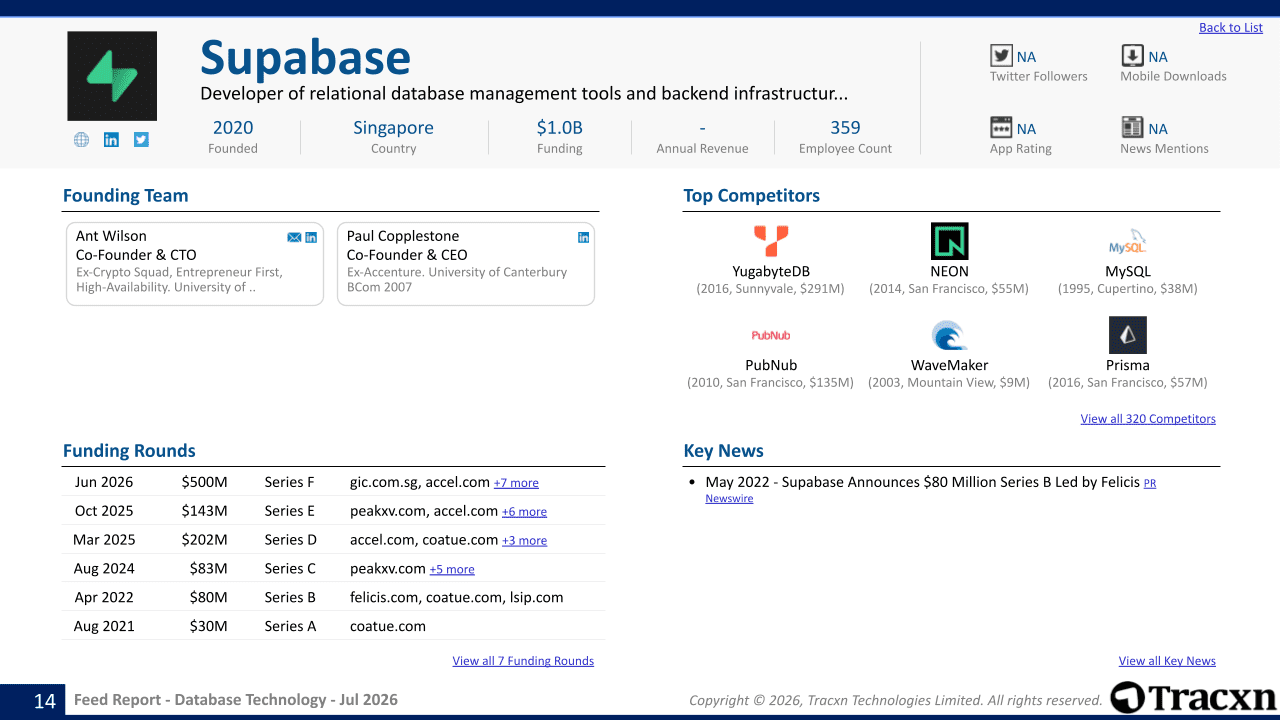Expand +6 more investors for Series E
This screenshot has width=1280, height=720.
pyautogui.click(x=524, y=512)
